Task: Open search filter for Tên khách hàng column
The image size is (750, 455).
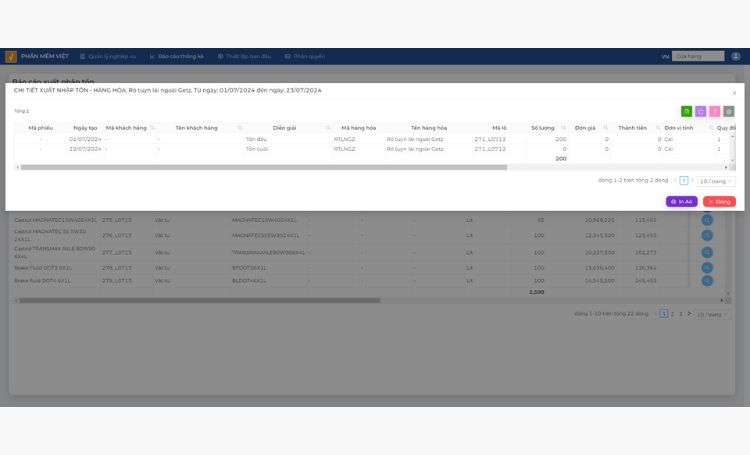Action: pyautogui.click(x=240, y=128)
